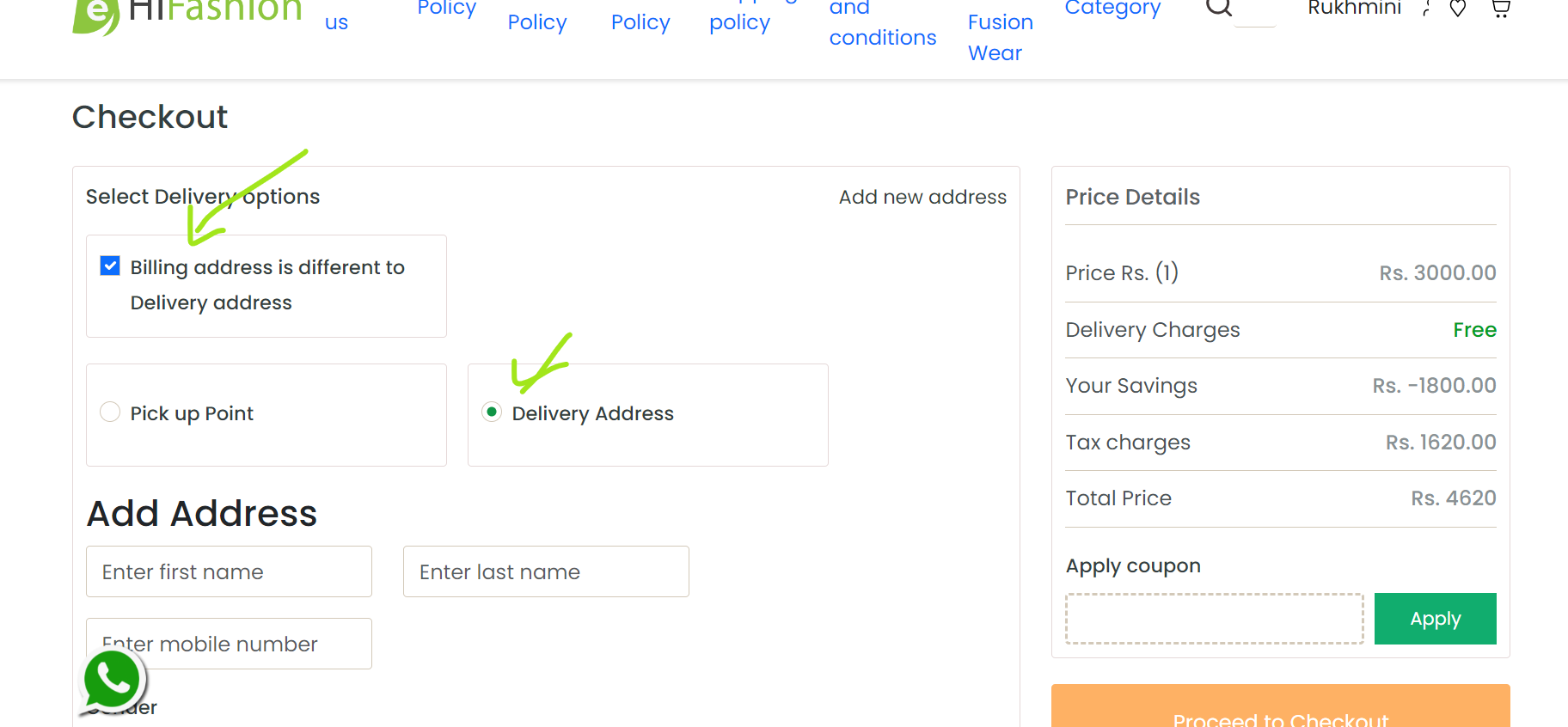Open the Fusion Wear menu link
The height and width of the screenshot is (727, 1568).
[1000, 37]
